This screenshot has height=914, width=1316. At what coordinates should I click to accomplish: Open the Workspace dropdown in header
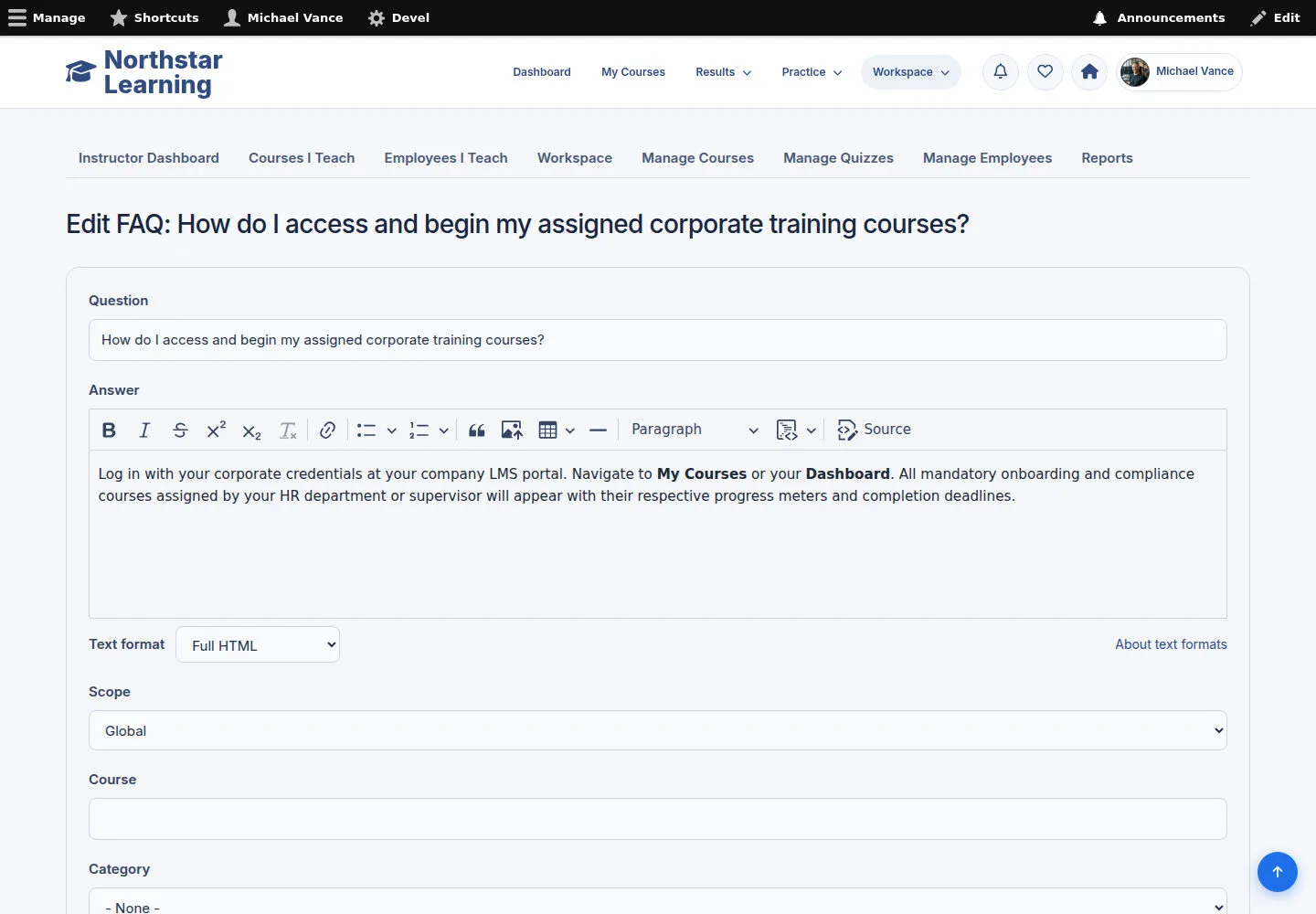pos(910,72)
